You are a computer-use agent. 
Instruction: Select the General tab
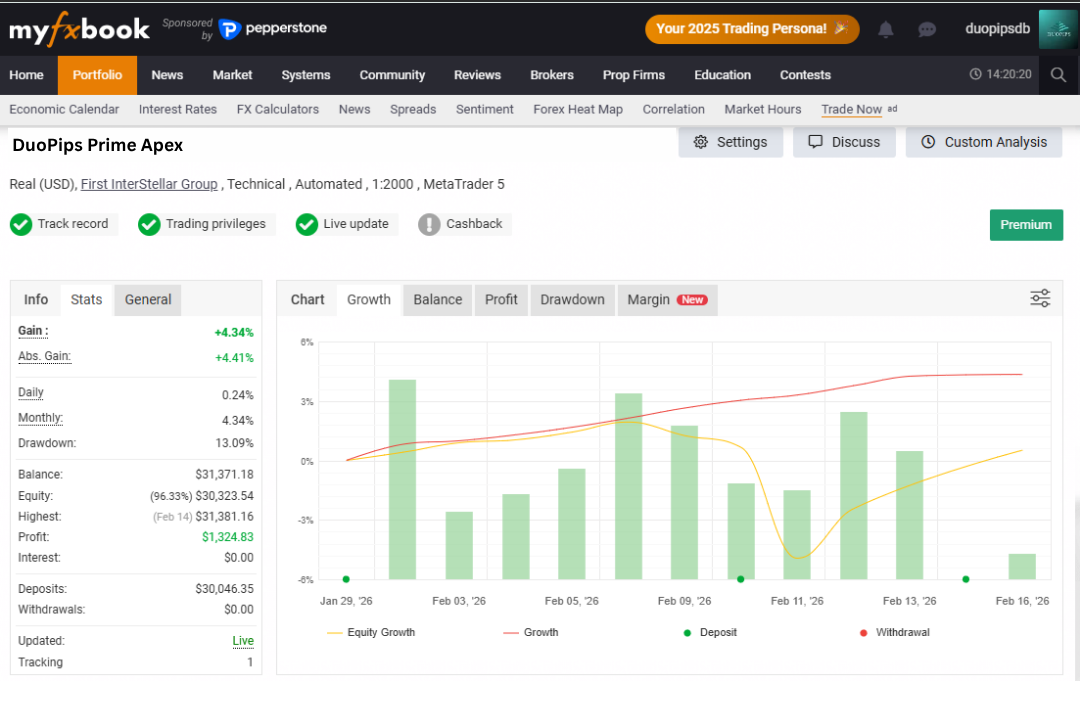point(148,300)
